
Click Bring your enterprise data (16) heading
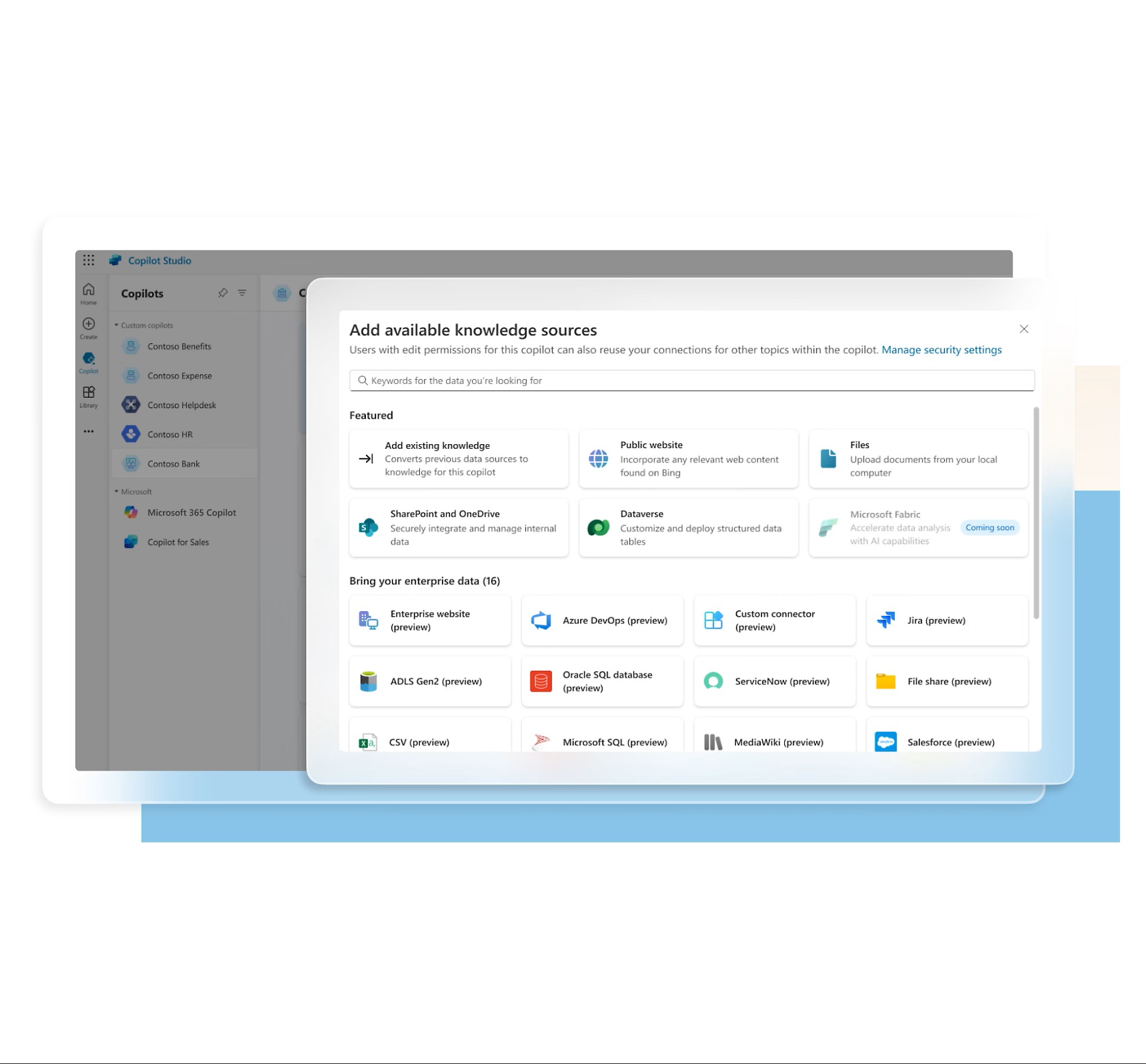(425, 581)
